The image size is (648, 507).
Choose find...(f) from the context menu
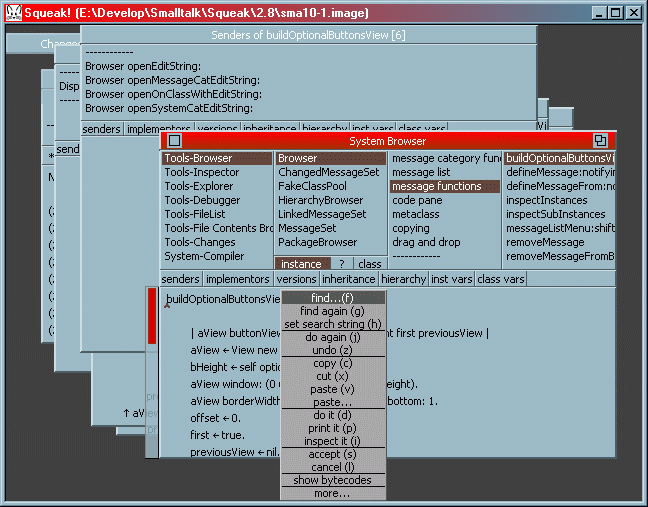[332, 298]
